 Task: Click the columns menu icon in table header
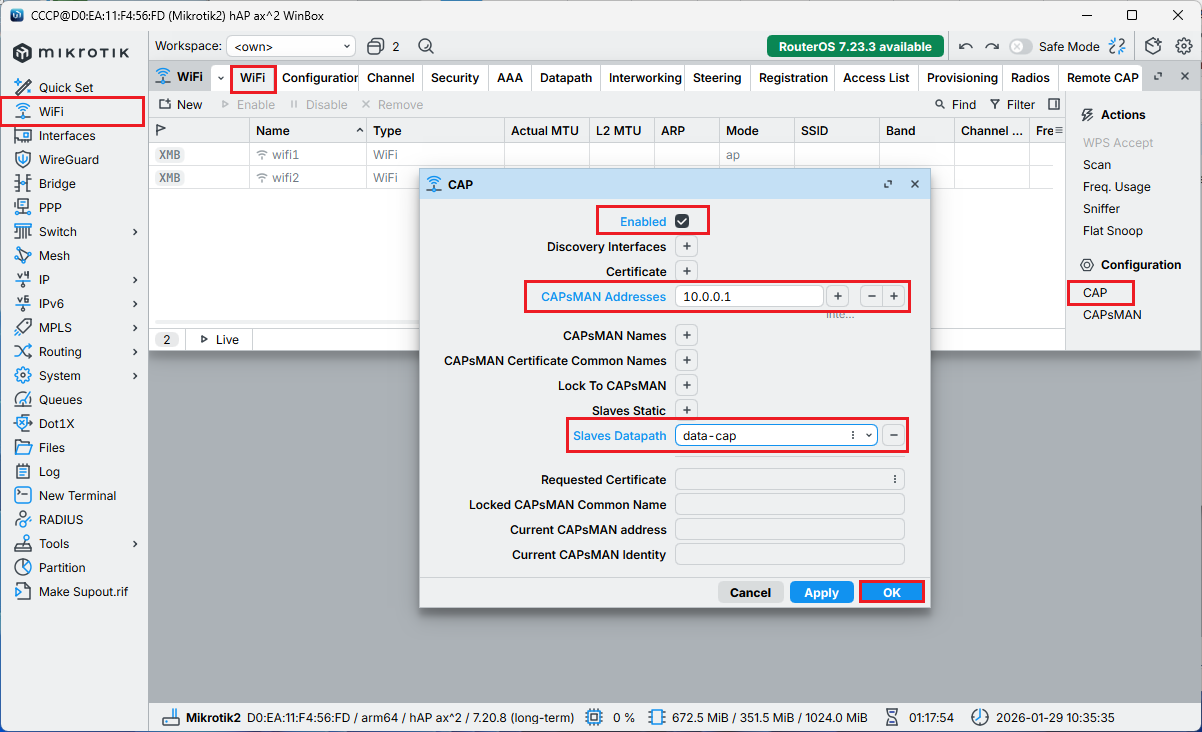point(1059,130)
